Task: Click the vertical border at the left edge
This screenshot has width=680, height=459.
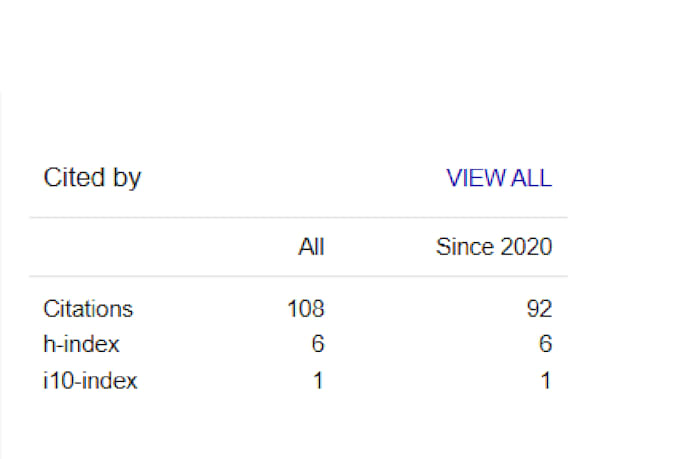Action: (x=1, y=275)
